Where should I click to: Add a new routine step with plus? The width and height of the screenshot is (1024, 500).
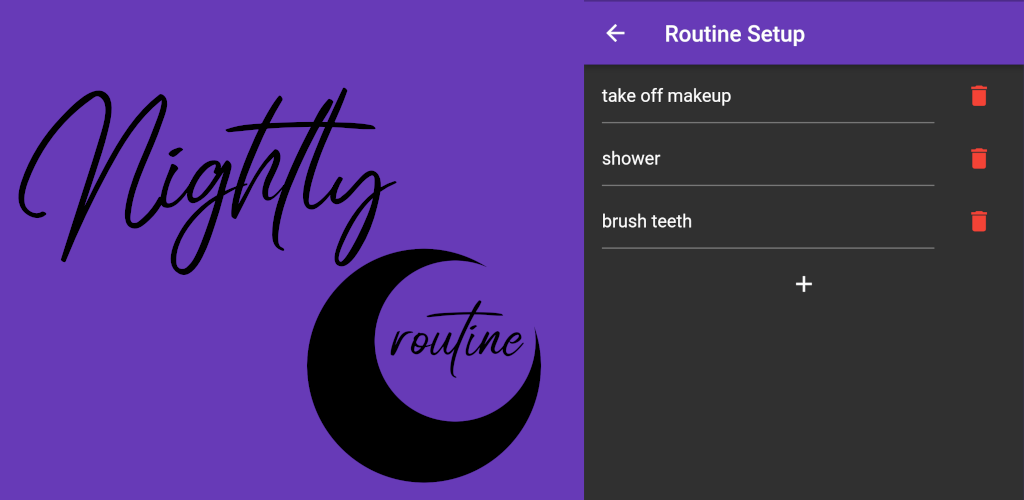803,284
